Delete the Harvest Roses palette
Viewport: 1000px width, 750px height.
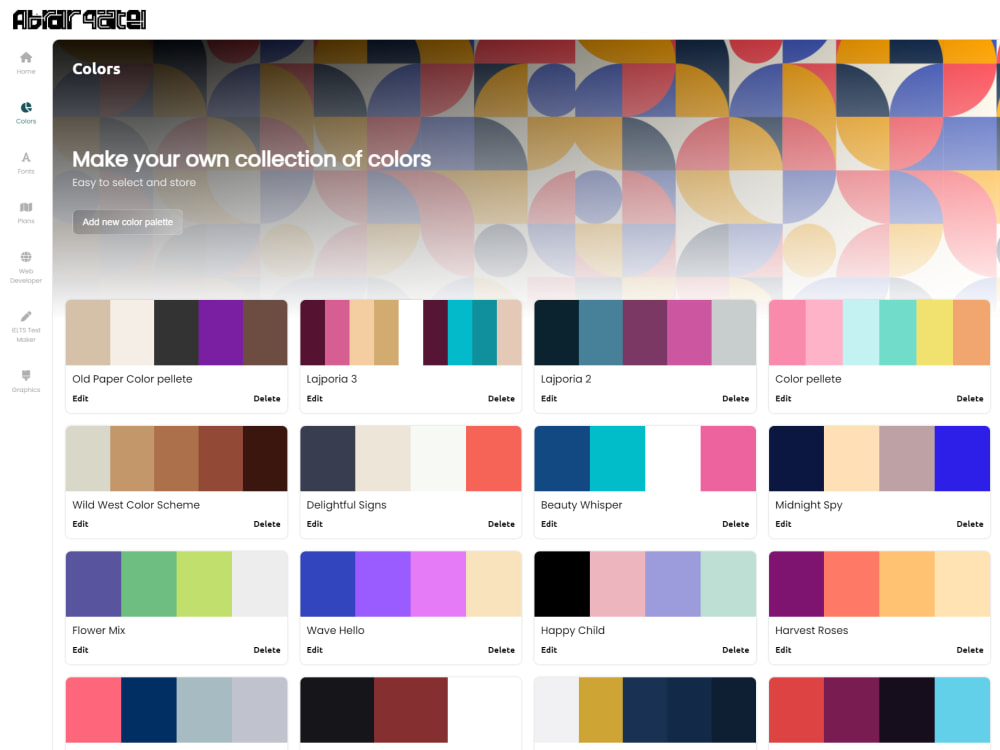tap(970, 650)
